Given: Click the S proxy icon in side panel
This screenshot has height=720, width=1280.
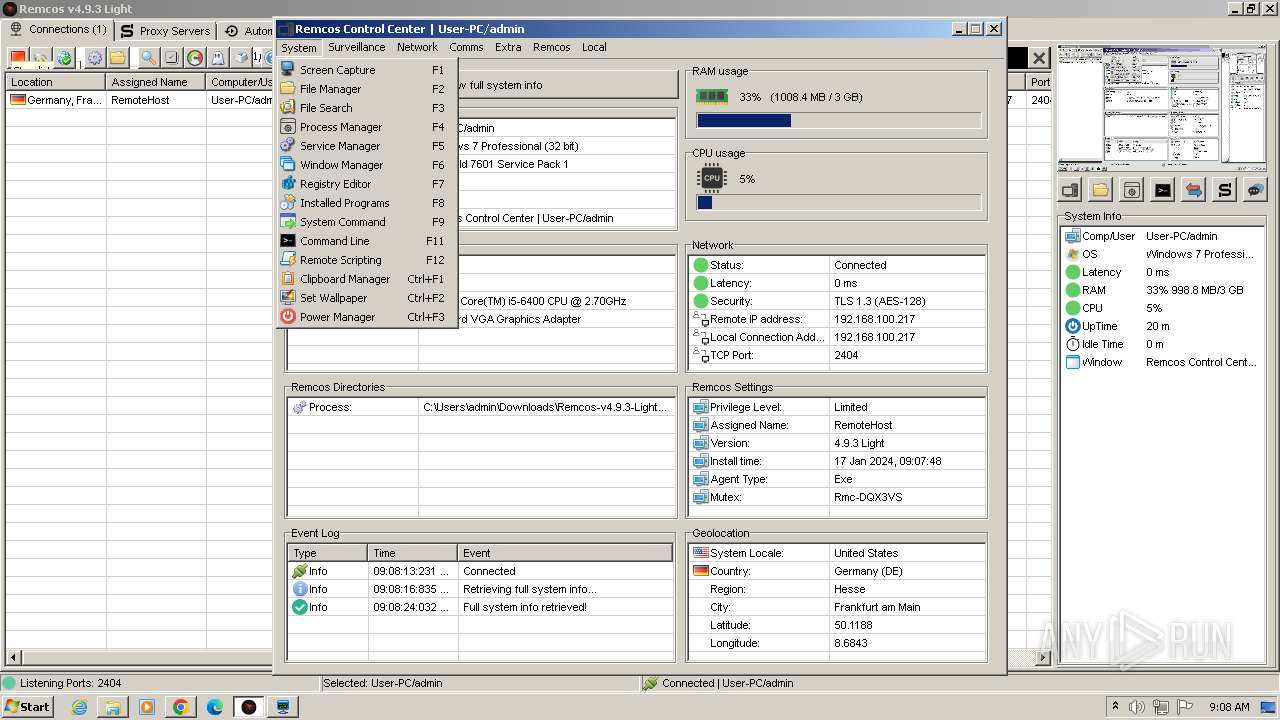Looking at the screenshot, I should (x=1225, y=190).
